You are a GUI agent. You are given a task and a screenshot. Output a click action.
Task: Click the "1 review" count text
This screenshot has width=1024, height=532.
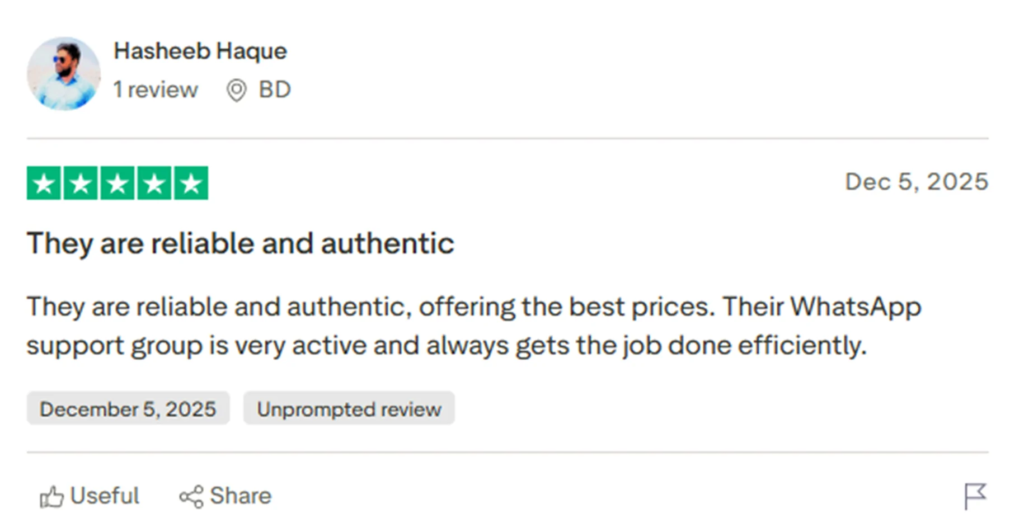click(x=155, y=90)
